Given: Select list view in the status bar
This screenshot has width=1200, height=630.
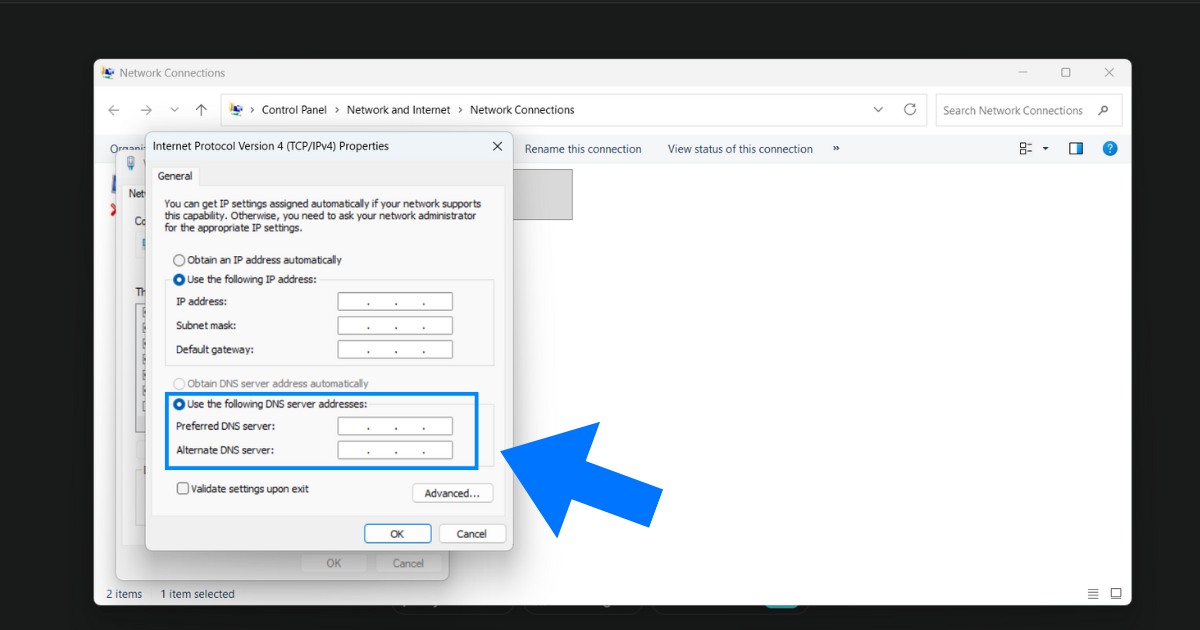Looking at the screenshot, I should (1093, 592).
